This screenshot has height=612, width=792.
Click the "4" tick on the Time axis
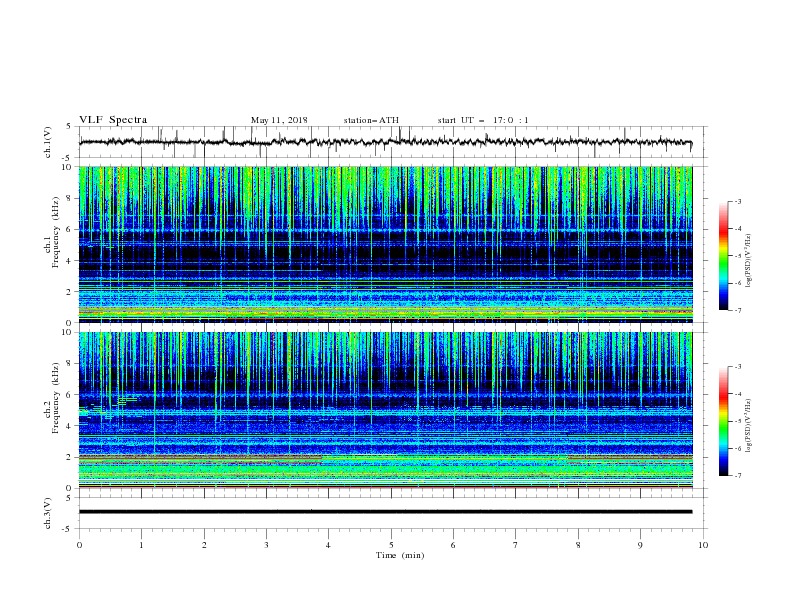point(328,545)
